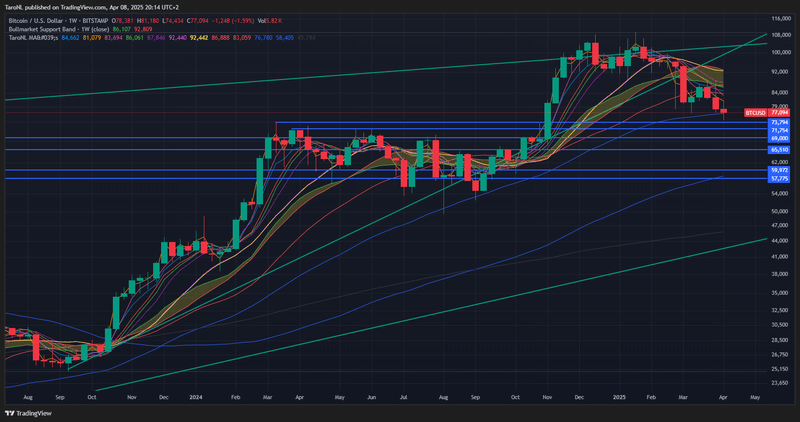
Task: Select the 'Bullmarket Support Band · 1W (close)' indicator legend
Action: pyautogui.click(x=59, y=30)
